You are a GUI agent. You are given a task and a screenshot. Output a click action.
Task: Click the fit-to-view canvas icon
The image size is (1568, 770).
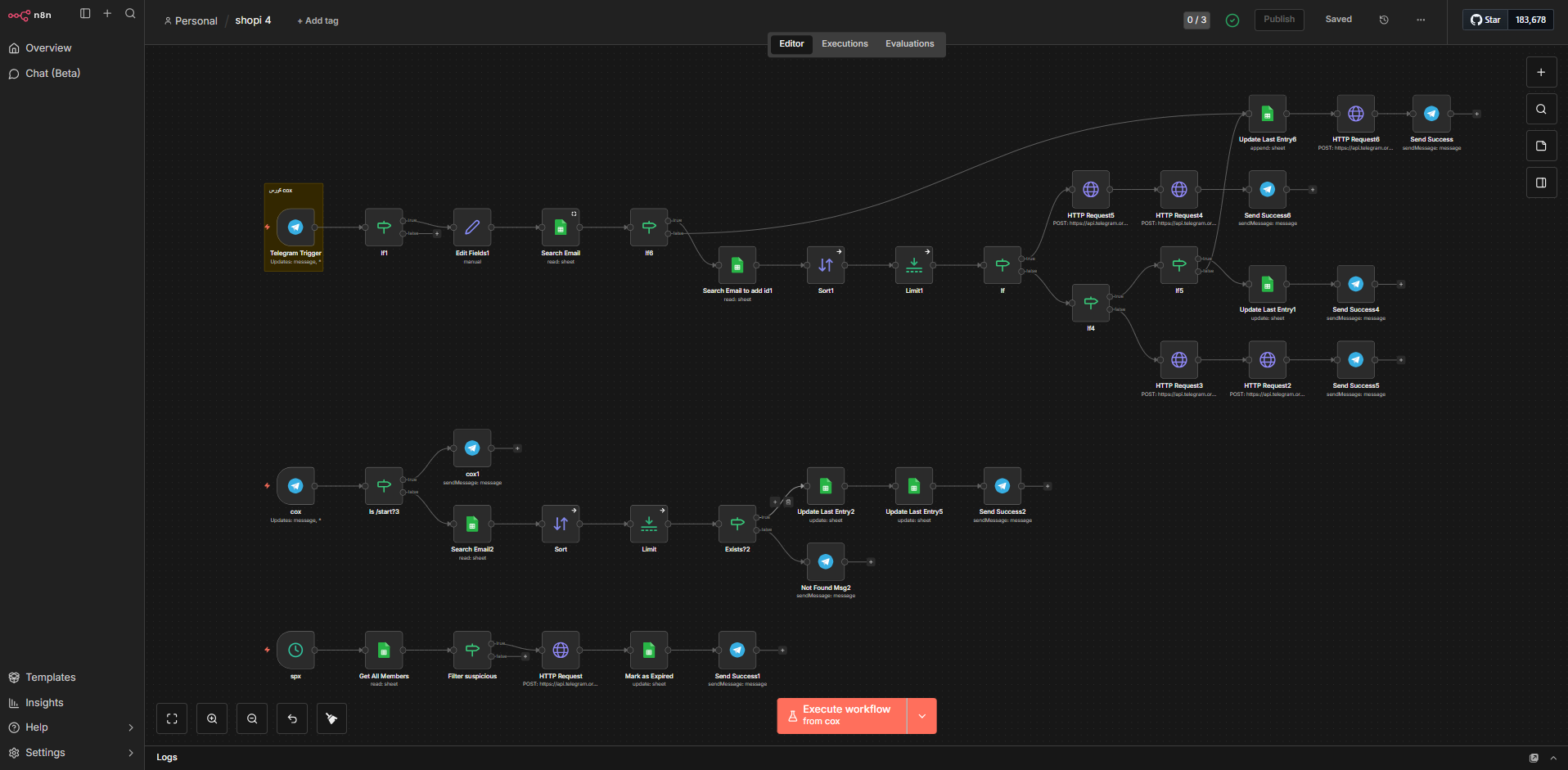point(172,718)
